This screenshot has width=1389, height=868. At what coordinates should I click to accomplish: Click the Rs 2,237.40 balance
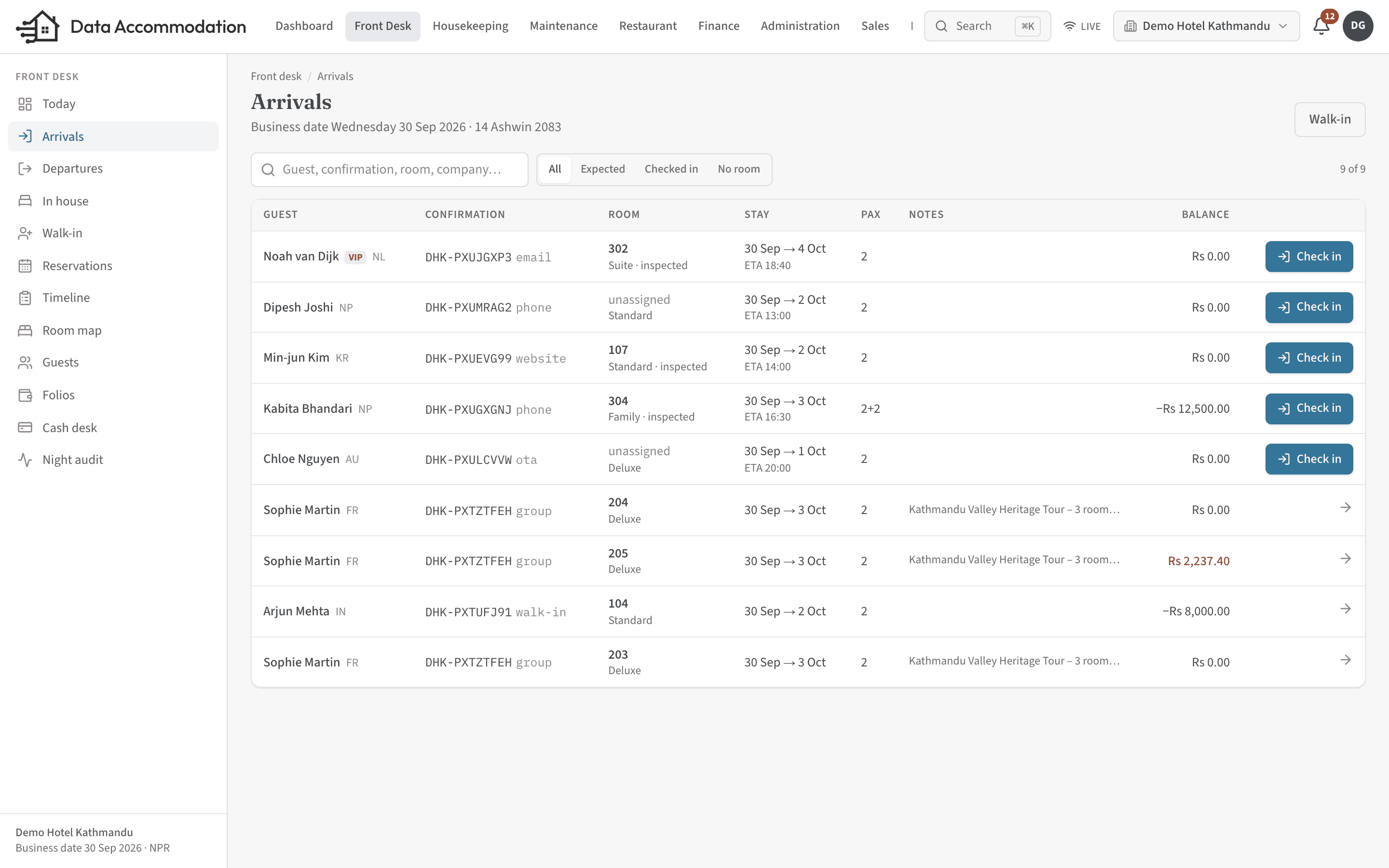[1198, 561]
